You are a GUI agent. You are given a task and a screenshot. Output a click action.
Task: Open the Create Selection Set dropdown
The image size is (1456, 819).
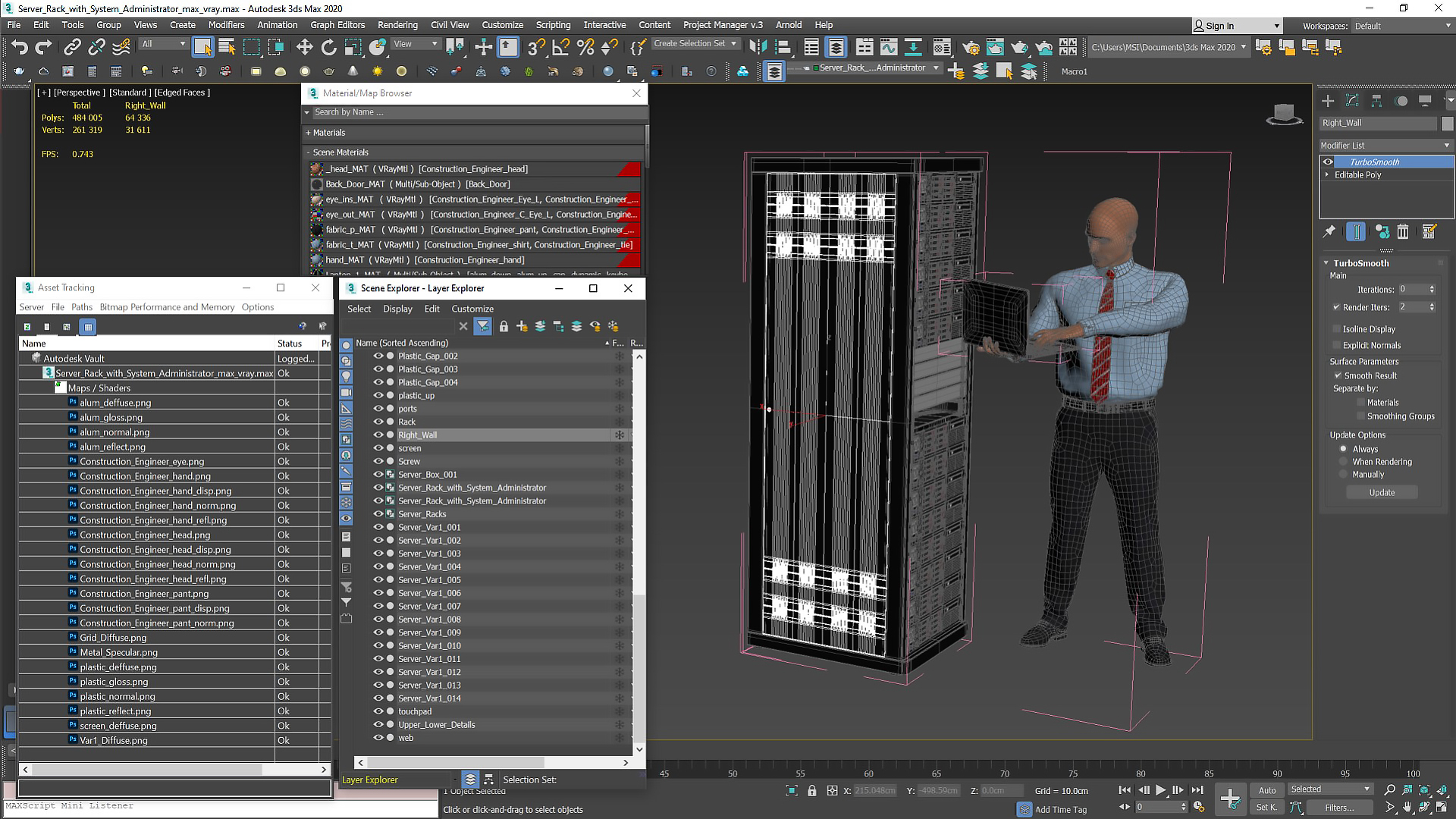(695, 44)
